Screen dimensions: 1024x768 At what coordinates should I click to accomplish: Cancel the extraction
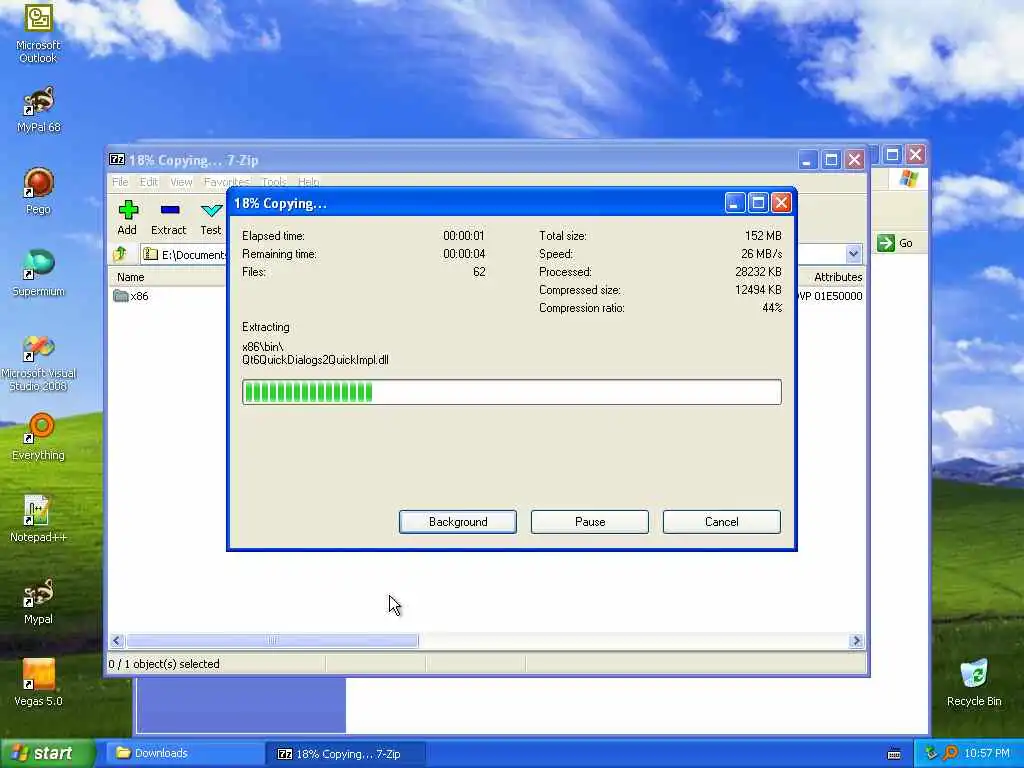(x=722, y=522)
